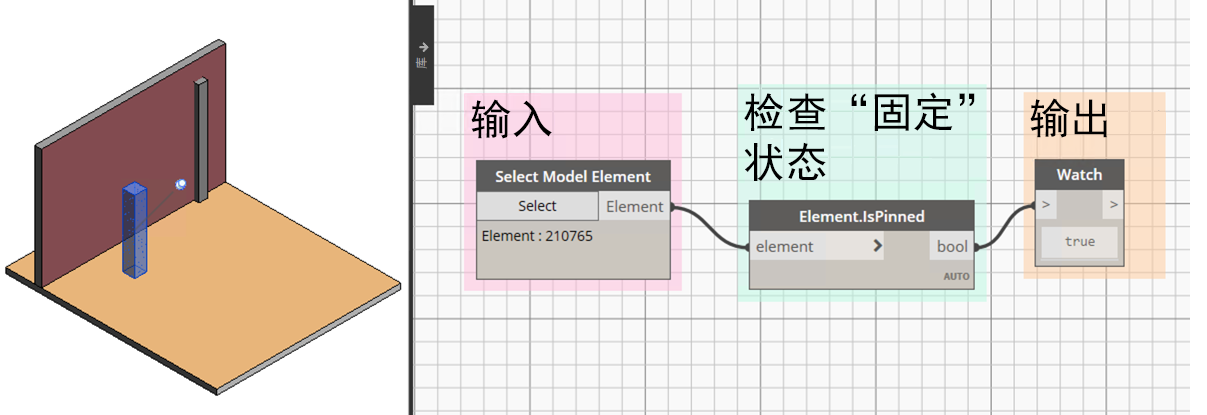Image resolution: width=1207 pixels, height=415 pixels.
Task: Select the Watch node header
Action: click(x=1079, y=174)
